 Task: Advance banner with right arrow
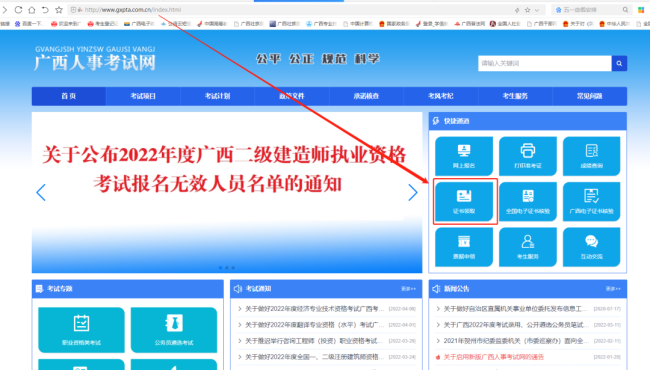[412, 192]
